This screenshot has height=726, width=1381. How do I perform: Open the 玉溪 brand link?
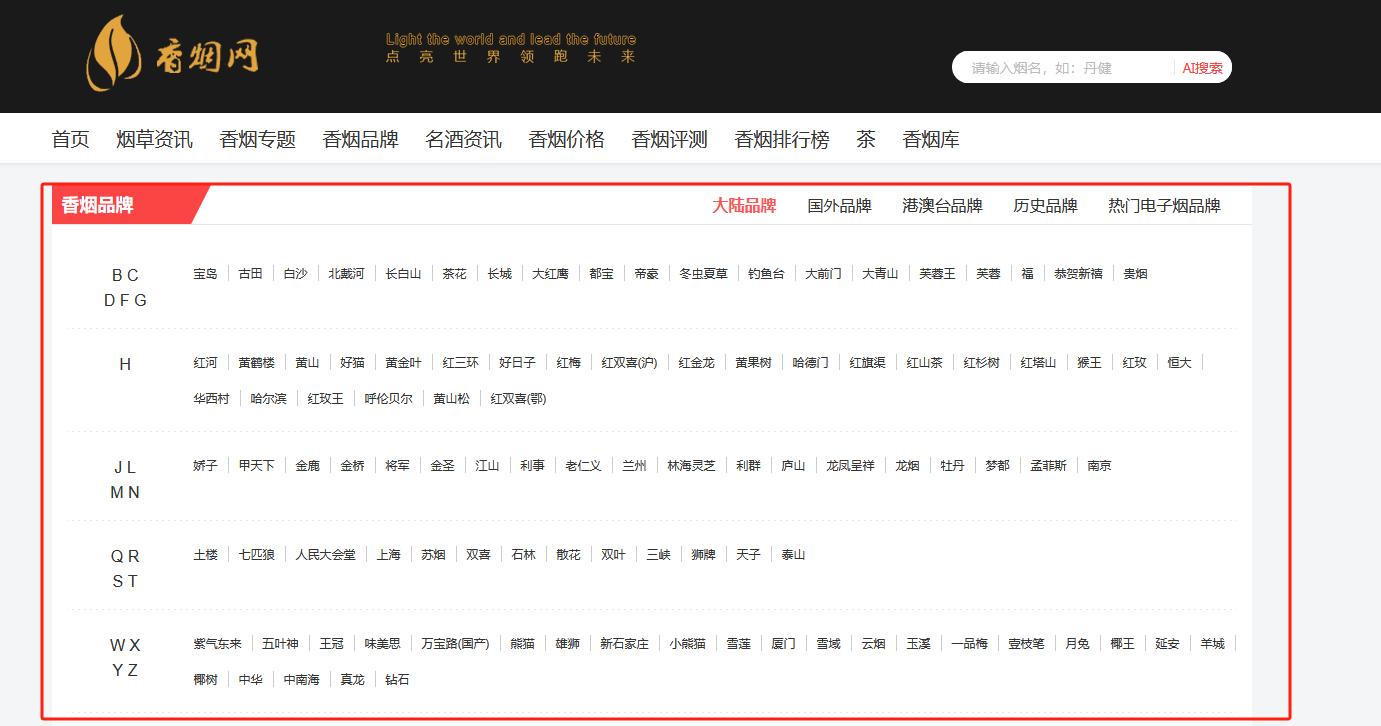click(x=918, y=643)
